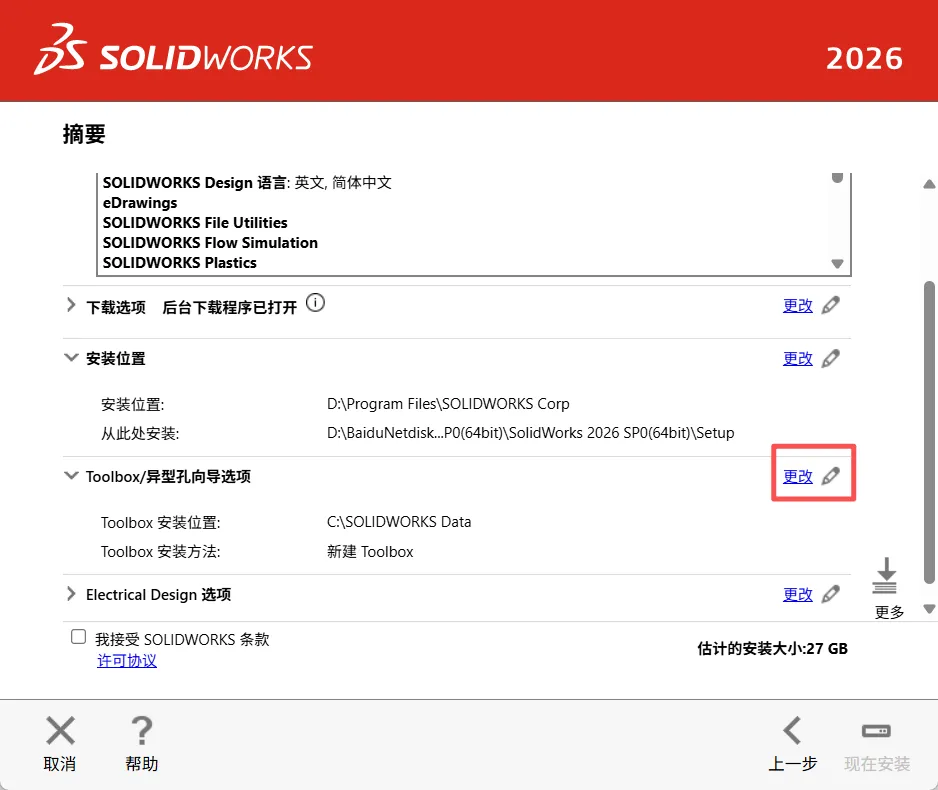Click 更改 link for 安装位置
The width and height of the screenshot is (938, 790).
[x=798, y=359]
